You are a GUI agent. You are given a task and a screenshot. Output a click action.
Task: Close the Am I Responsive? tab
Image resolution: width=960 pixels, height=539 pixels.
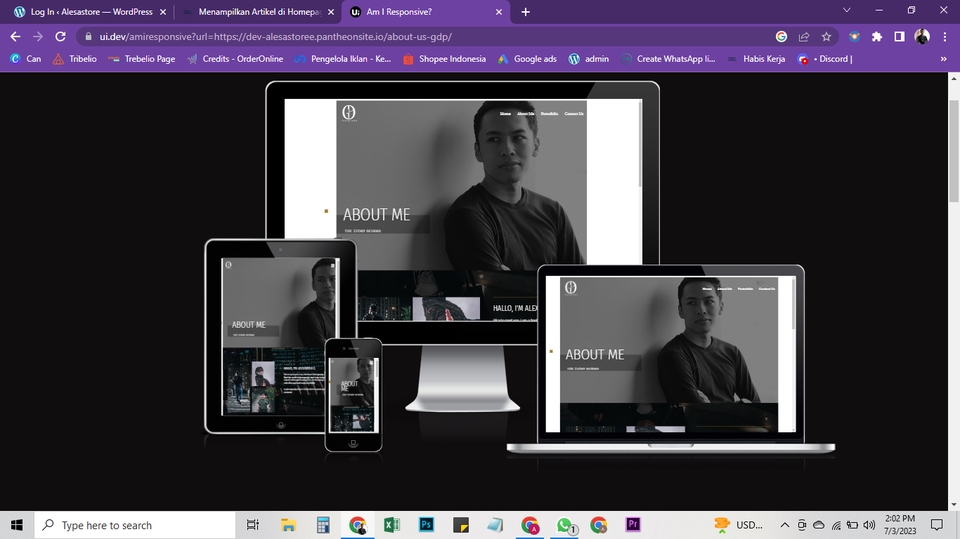click(498, 12)
